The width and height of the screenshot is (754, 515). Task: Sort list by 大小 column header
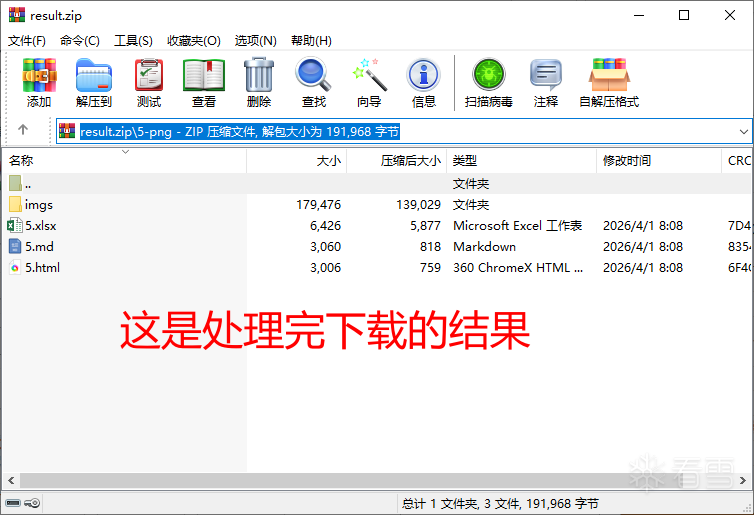(328, 160)
